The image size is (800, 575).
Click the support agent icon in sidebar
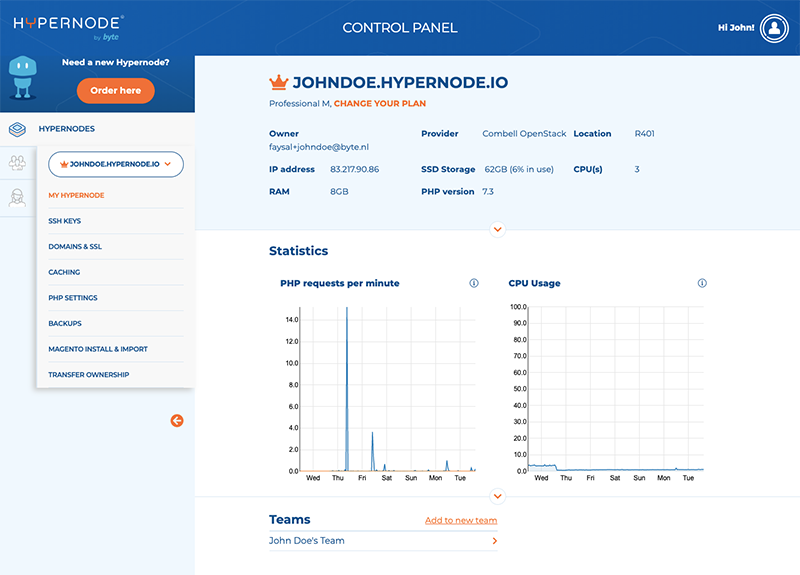tap(17, 198)
